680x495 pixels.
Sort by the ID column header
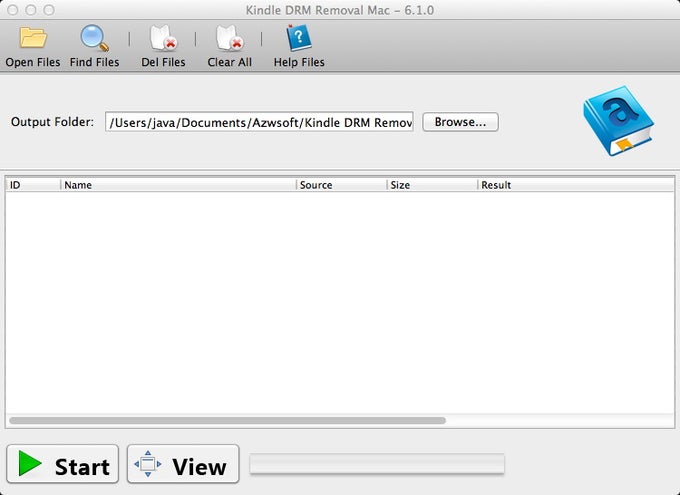point(33,185)
